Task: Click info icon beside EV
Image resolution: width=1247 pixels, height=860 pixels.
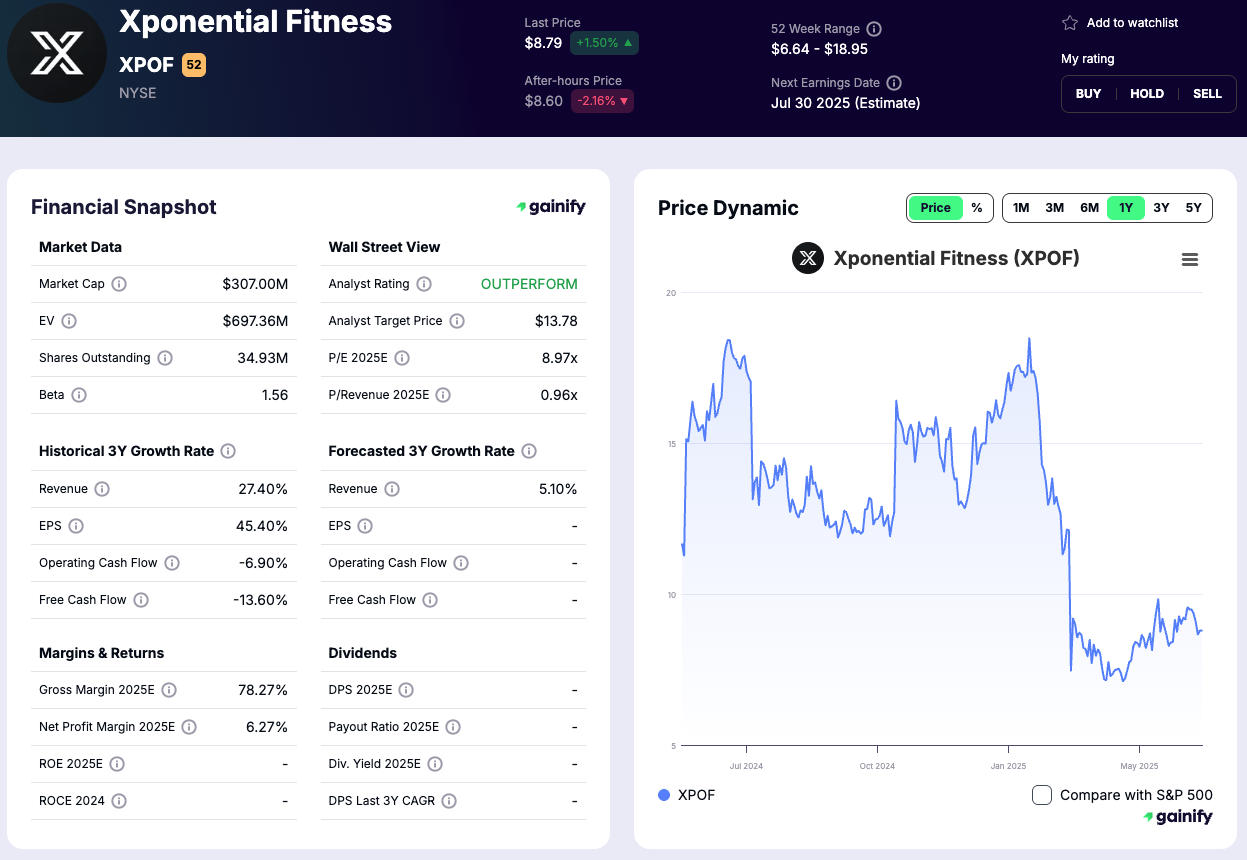Action: (x=69, y=321)
